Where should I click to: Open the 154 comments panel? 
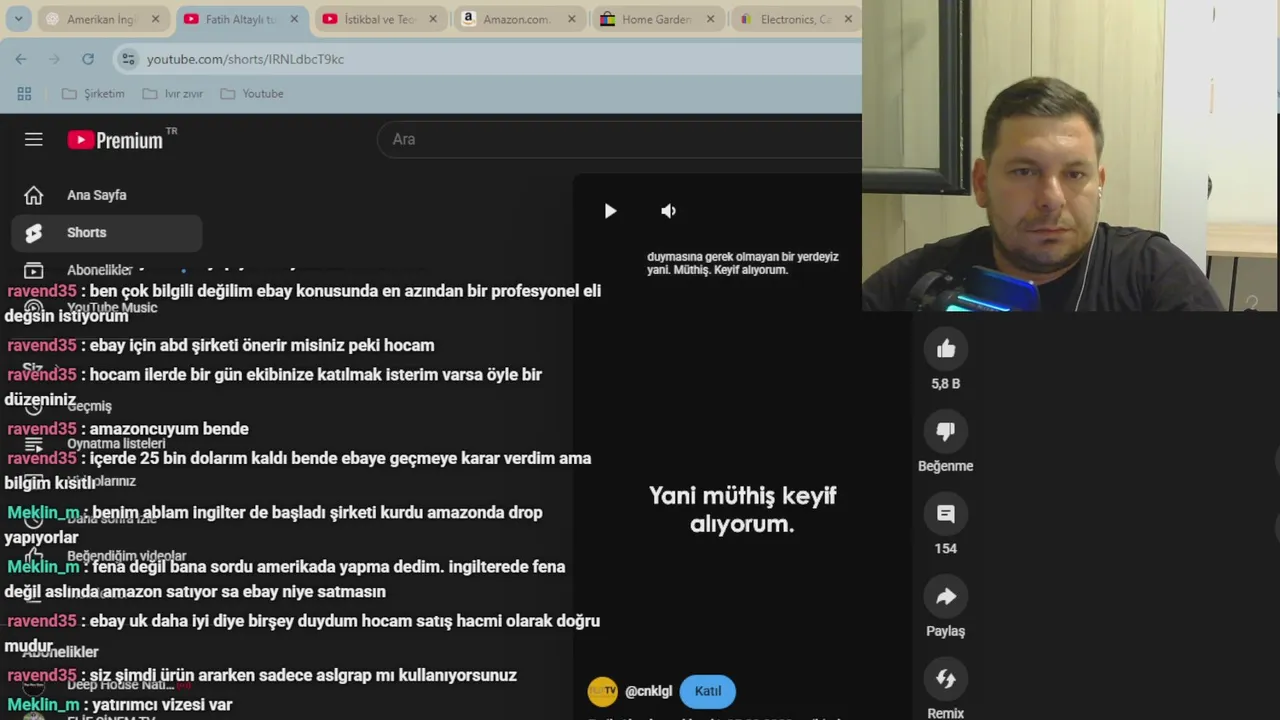pyautogui.click(x=946, y=514)
